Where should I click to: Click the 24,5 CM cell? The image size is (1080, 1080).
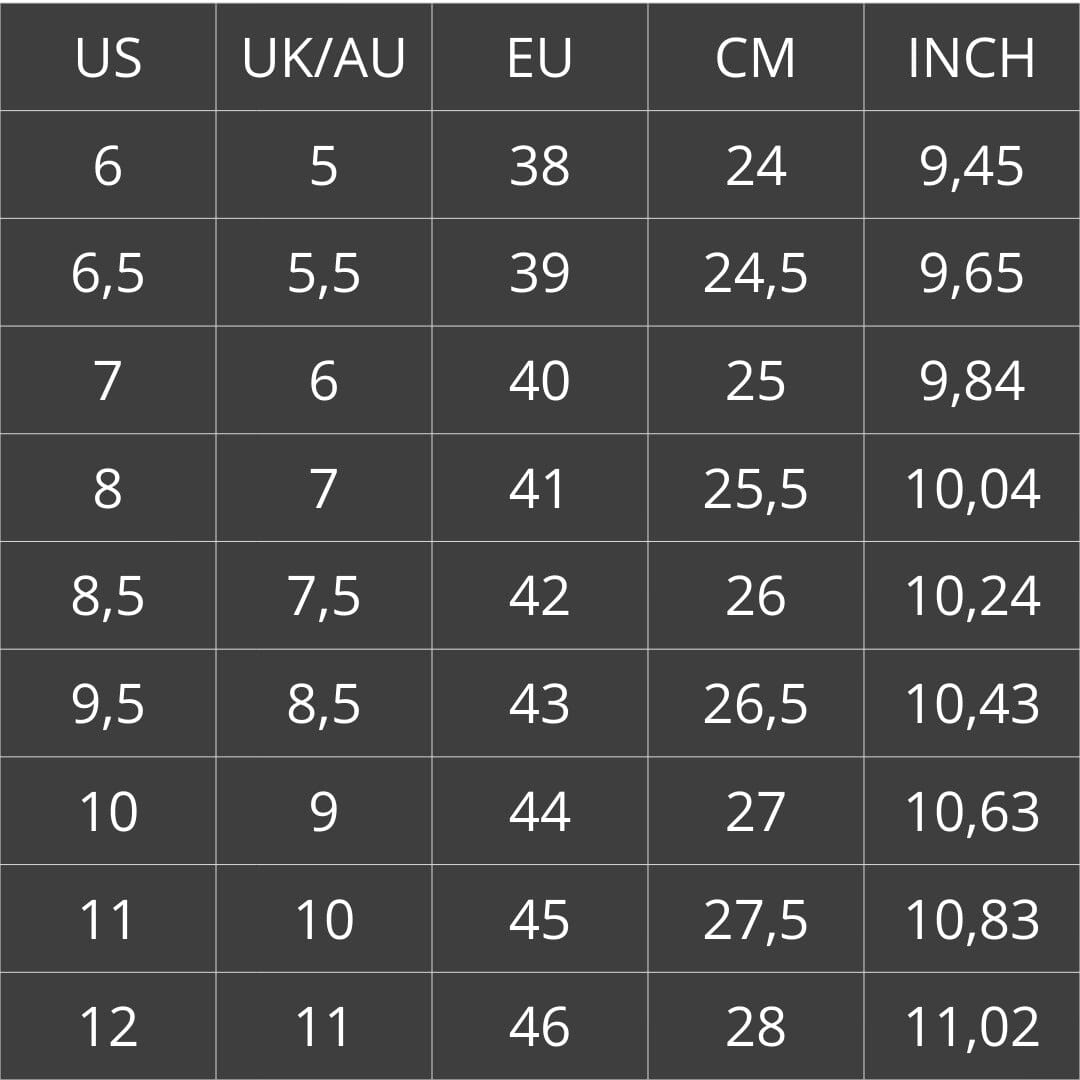pyautogui.click(x=756, y=274)
